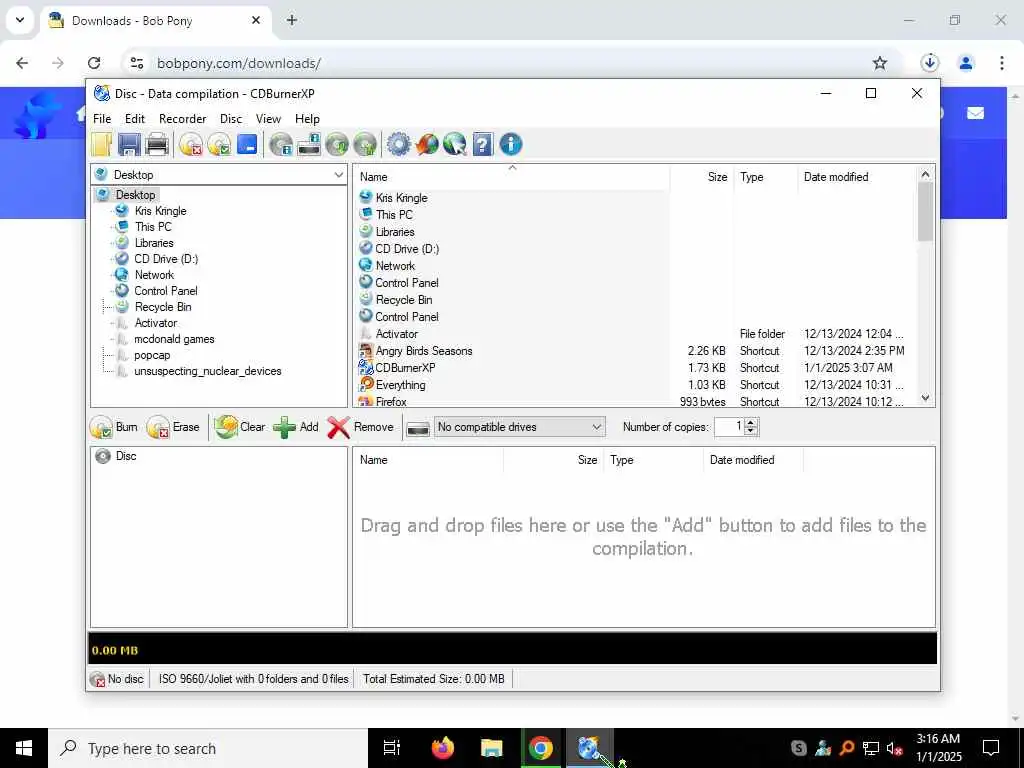Open the Recorder menu
The width and height of the screenshot is (1024, 768).
tap(182, 119)
